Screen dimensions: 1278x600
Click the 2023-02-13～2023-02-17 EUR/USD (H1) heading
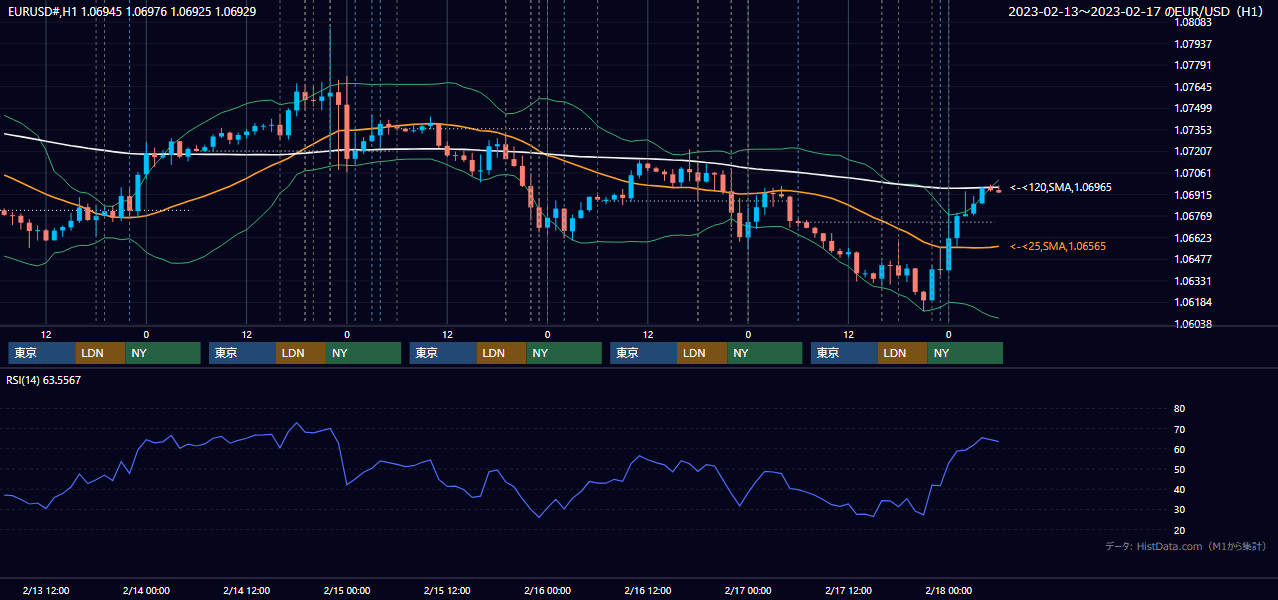(1135, 11)
